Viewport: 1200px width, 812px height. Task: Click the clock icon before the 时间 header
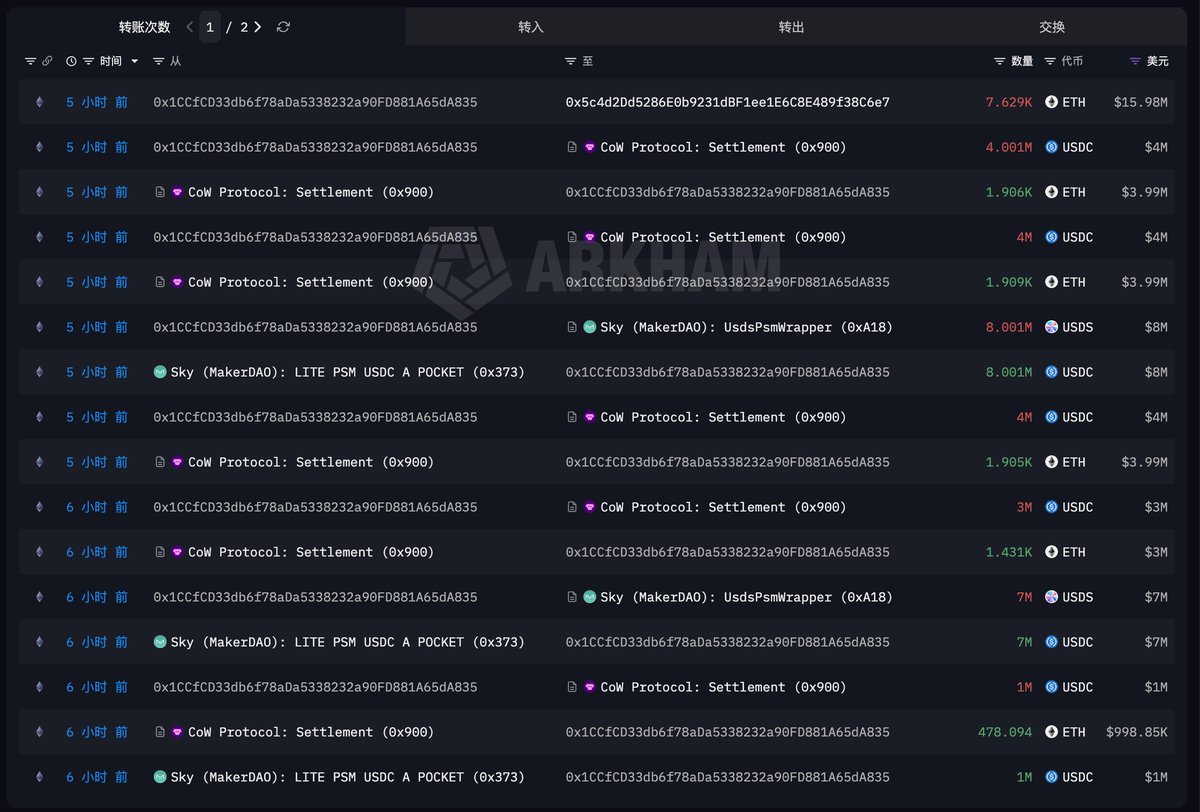(71, 61)
